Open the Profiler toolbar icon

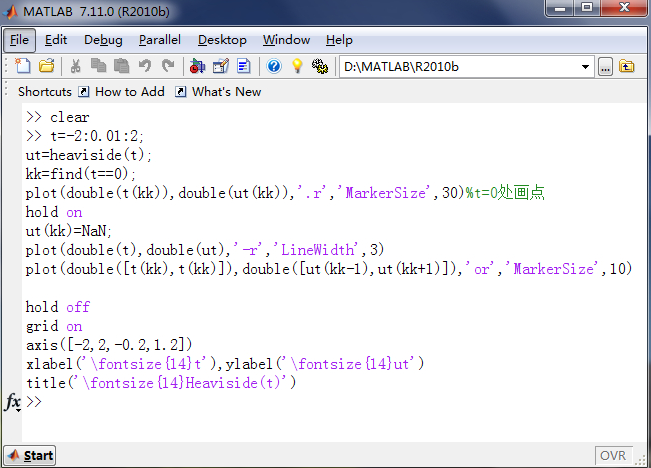coord(244,66)
